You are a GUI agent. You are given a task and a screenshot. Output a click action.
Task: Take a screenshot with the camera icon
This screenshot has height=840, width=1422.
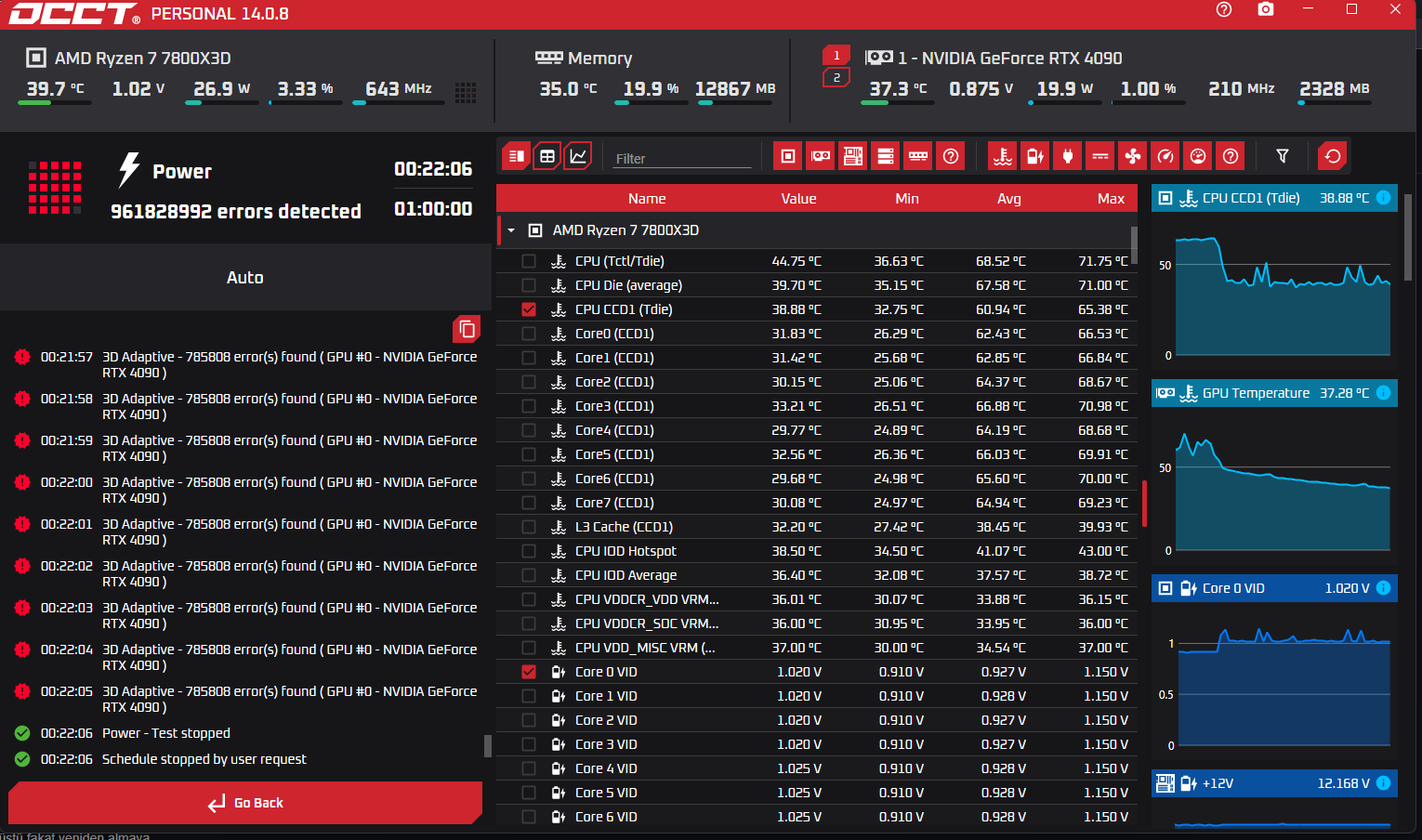pyautogui.click(x=1266, y=9)
